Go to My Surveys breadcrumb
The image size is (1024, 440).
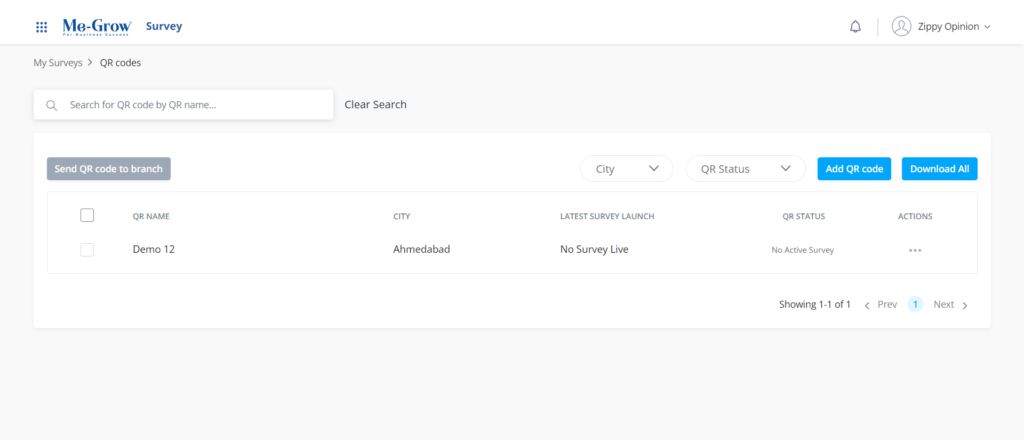click(58, 63)
